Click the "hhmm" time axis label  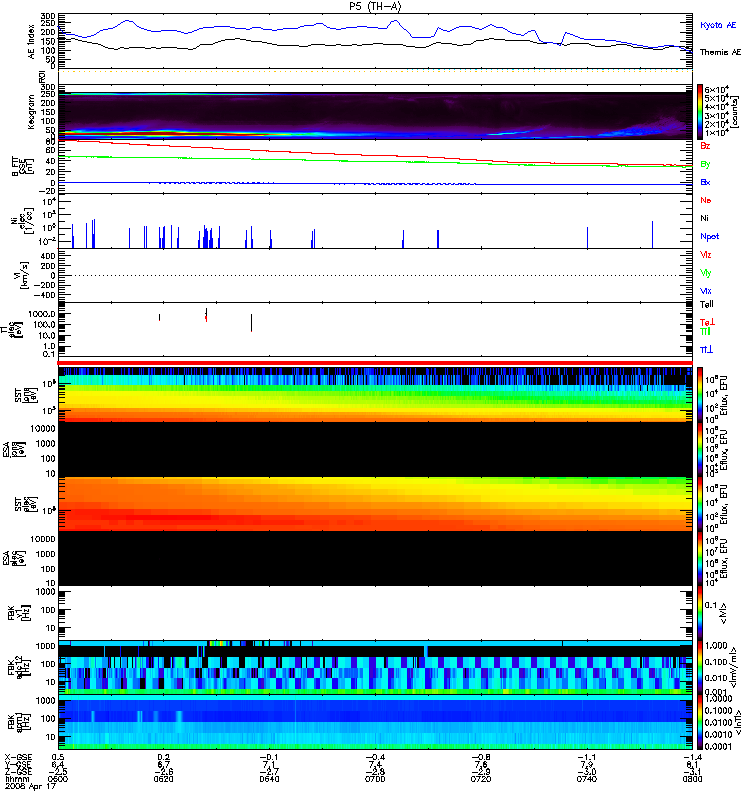point(15,779)
